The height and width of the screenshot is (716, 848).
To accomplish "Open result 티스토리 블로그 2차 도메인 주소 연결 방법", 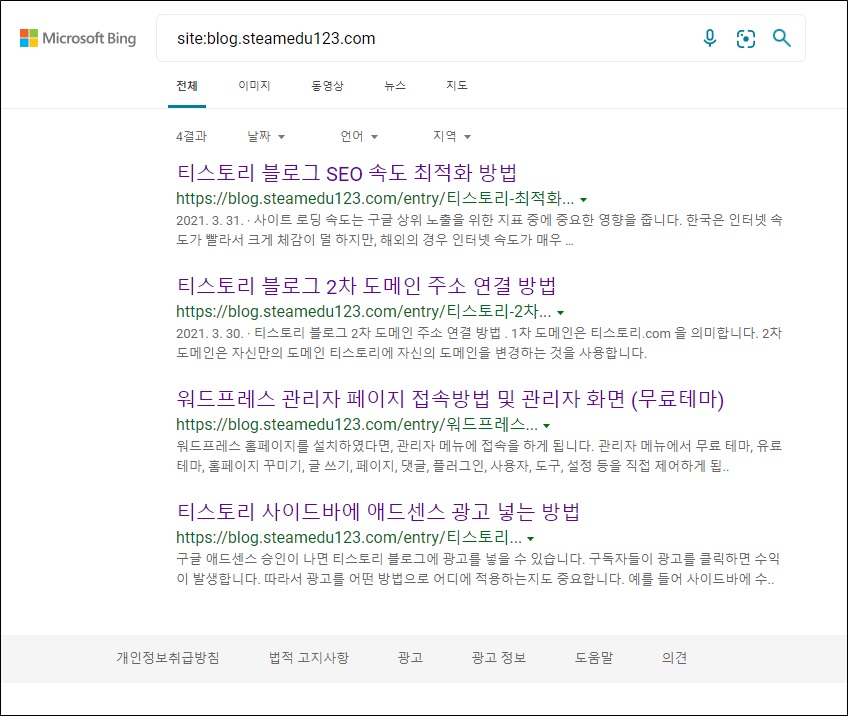I will pos(366,286).
